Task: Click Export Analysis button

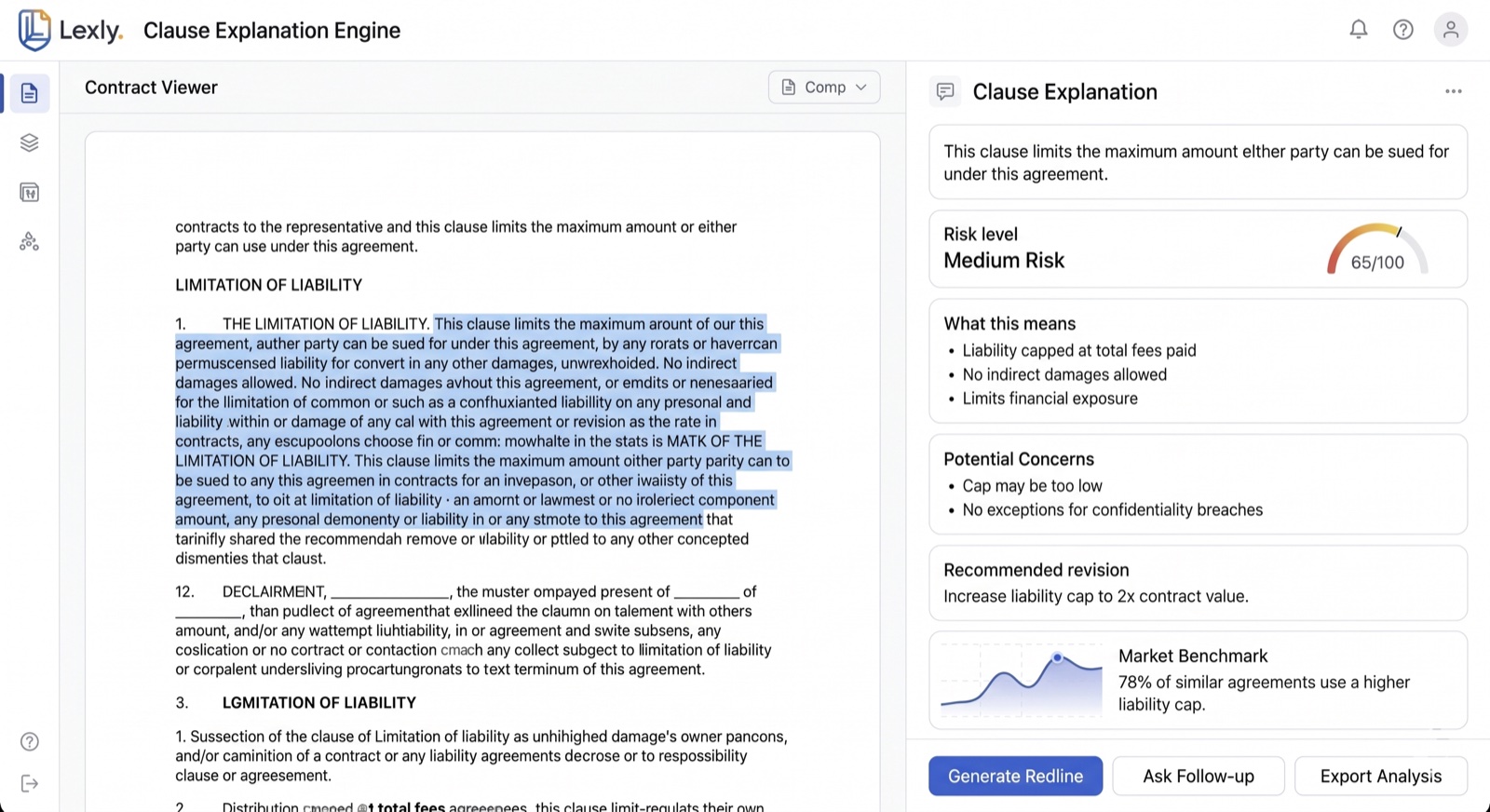Action: [x=1381, y=776]
